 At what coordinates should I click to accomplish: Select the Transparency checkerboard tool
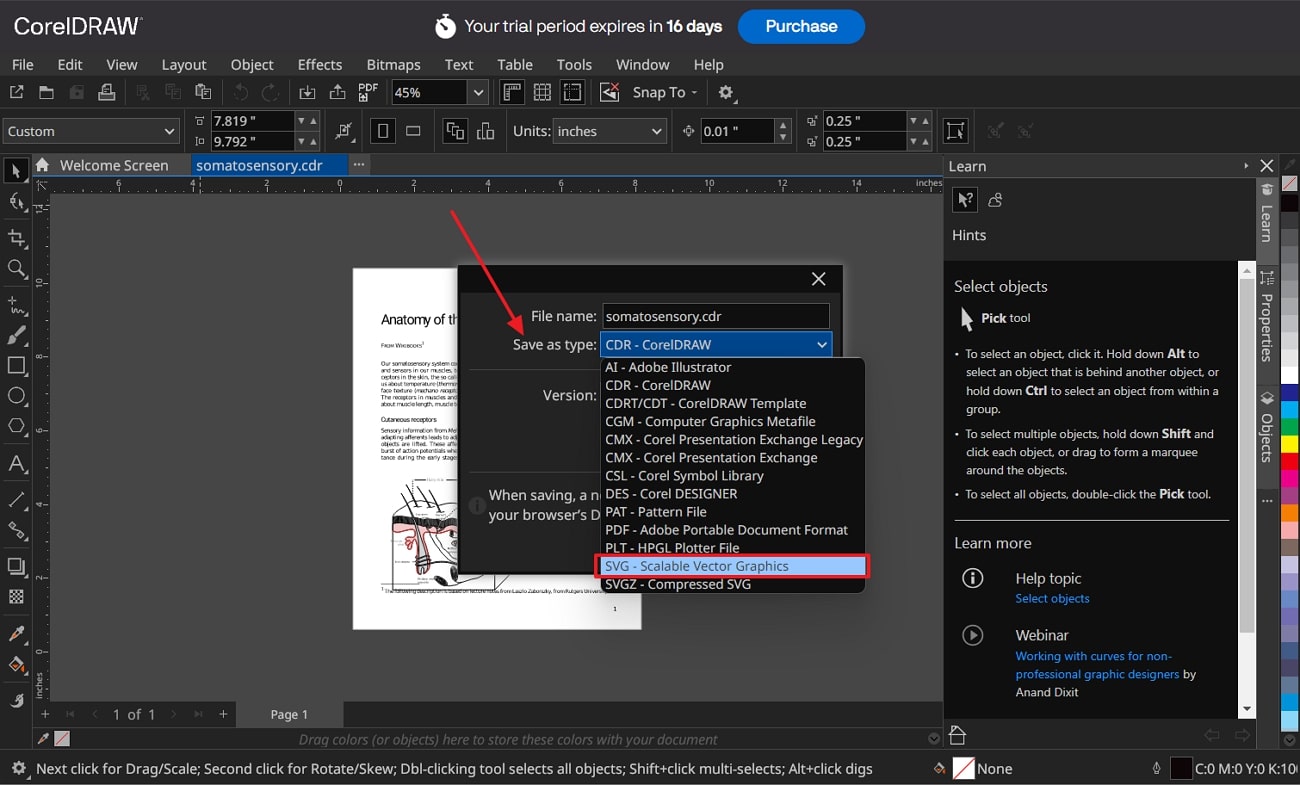tap(16, 597)
